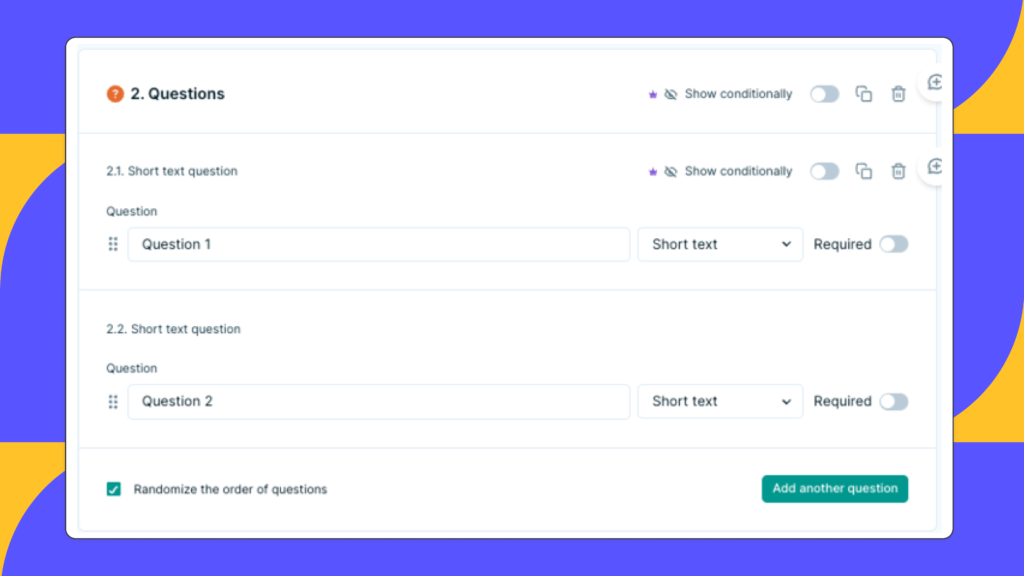This screenshot has width=1024, height=576.
Task: Select the "2.2. Short text question" heading
Action: click(x=173, y=328)
